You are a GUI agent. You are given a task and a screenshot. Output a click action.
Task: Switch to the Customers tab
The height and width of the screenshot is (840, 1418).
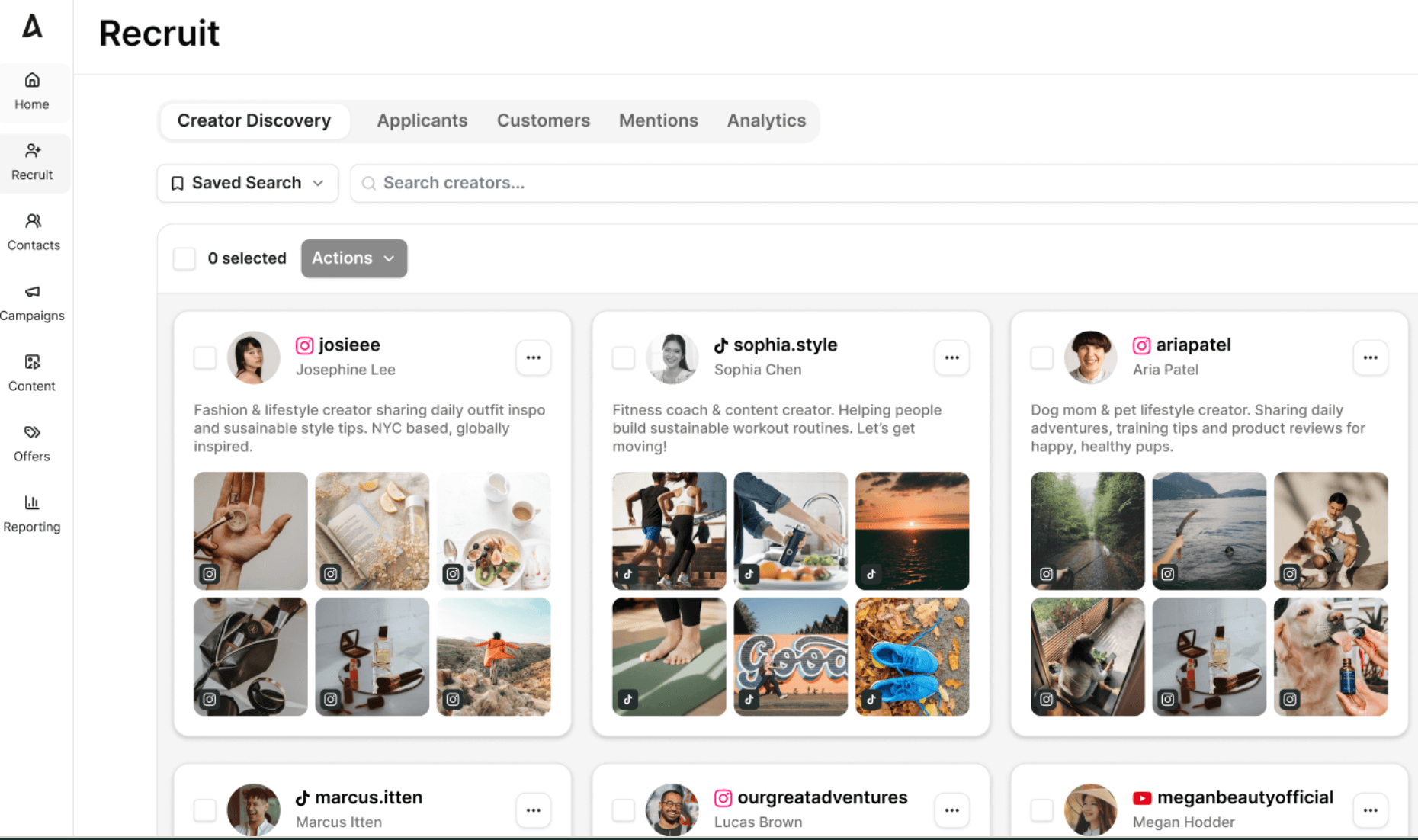(544, 120)
